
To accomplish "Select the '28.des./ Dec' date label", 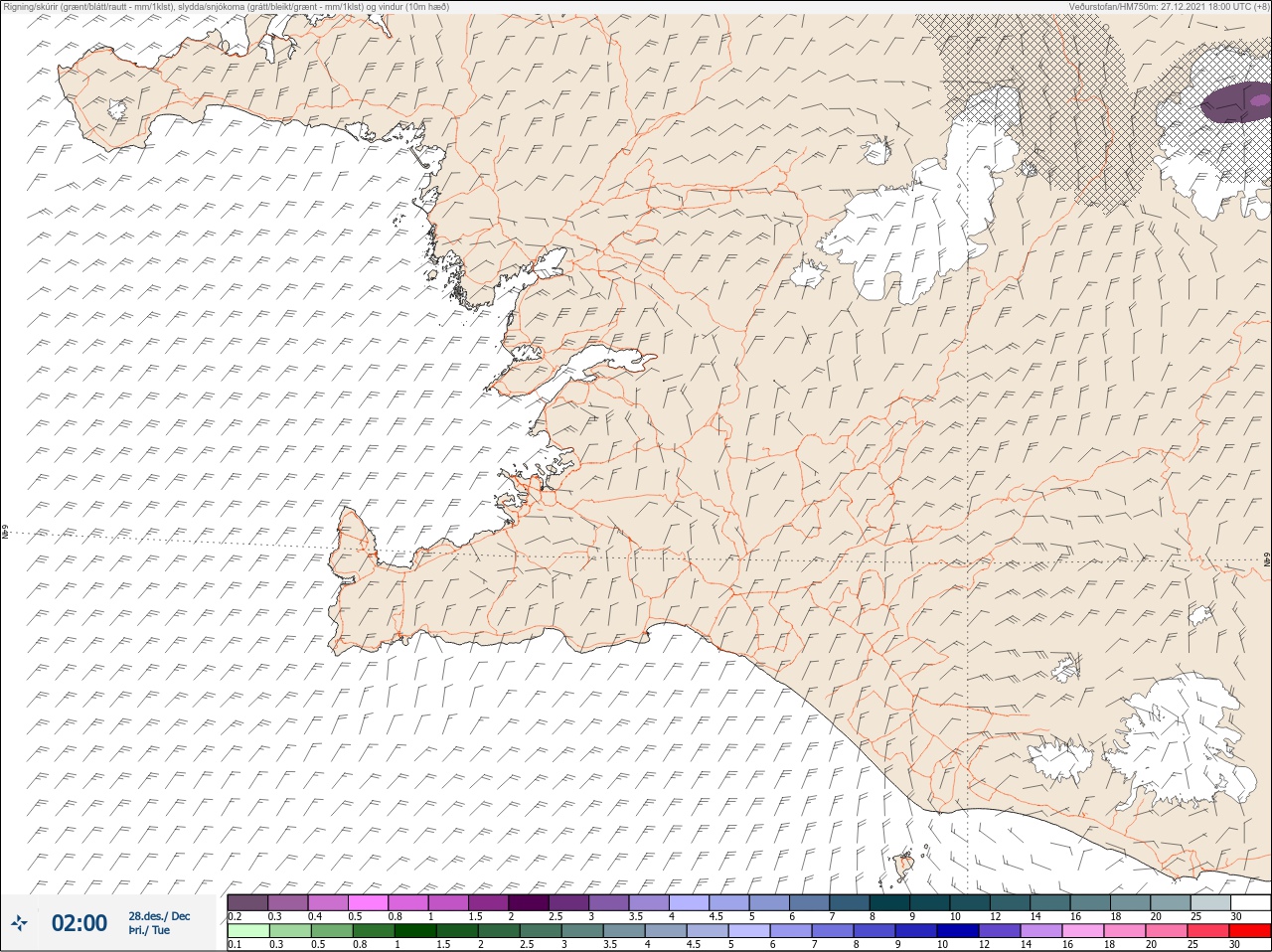I will tap(159, 916).
